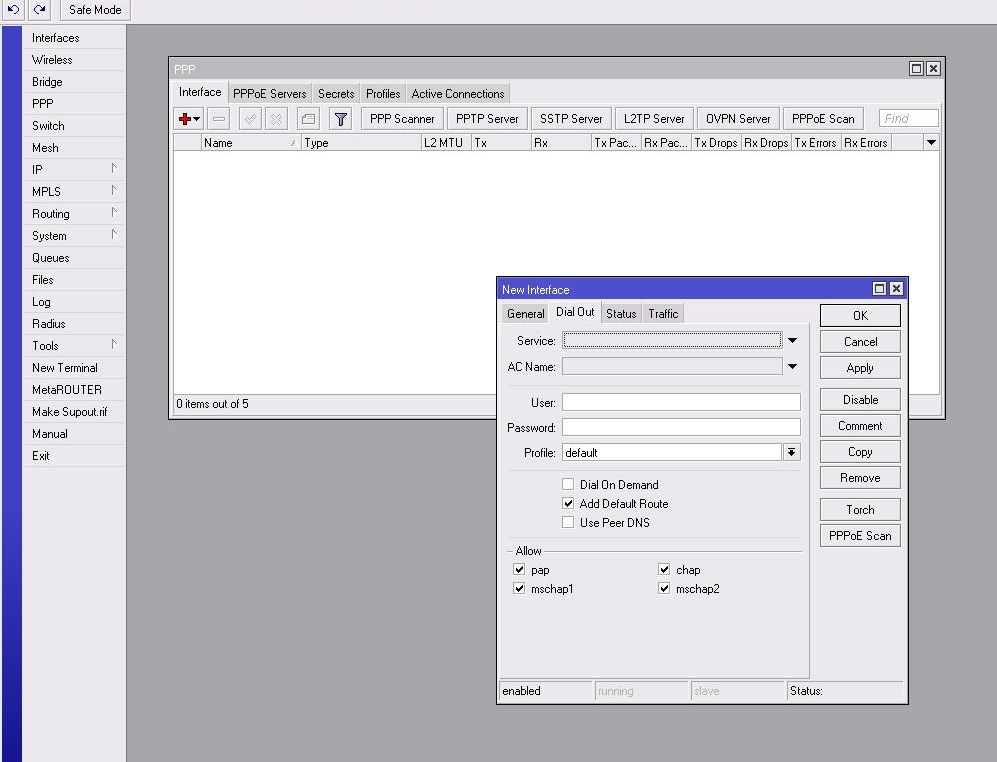Maximize the PPP window
Image resolution: width=997 pixels, height=762 pixels.
click(x=916, y=69)
